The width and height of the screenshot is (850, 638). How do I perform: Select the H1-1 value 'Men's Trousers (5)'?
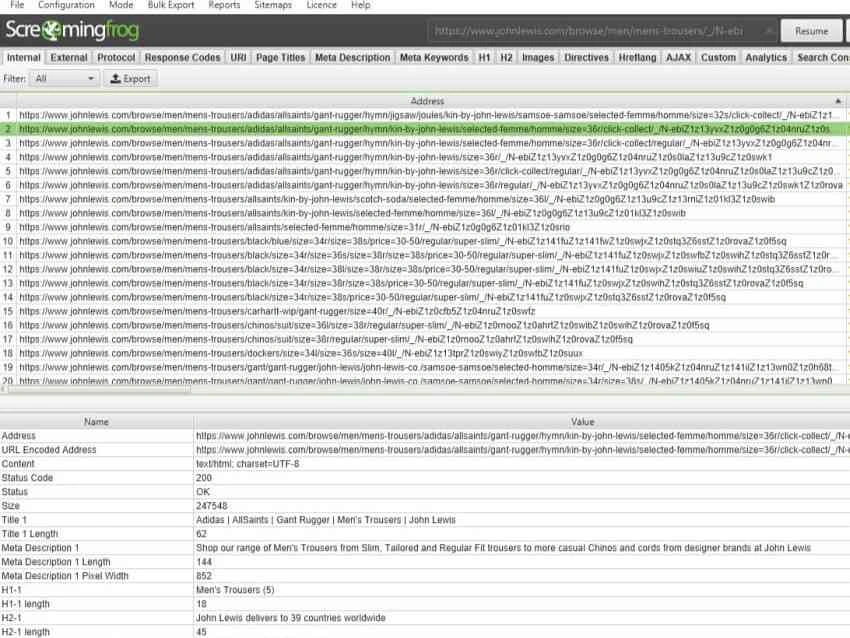235,590
